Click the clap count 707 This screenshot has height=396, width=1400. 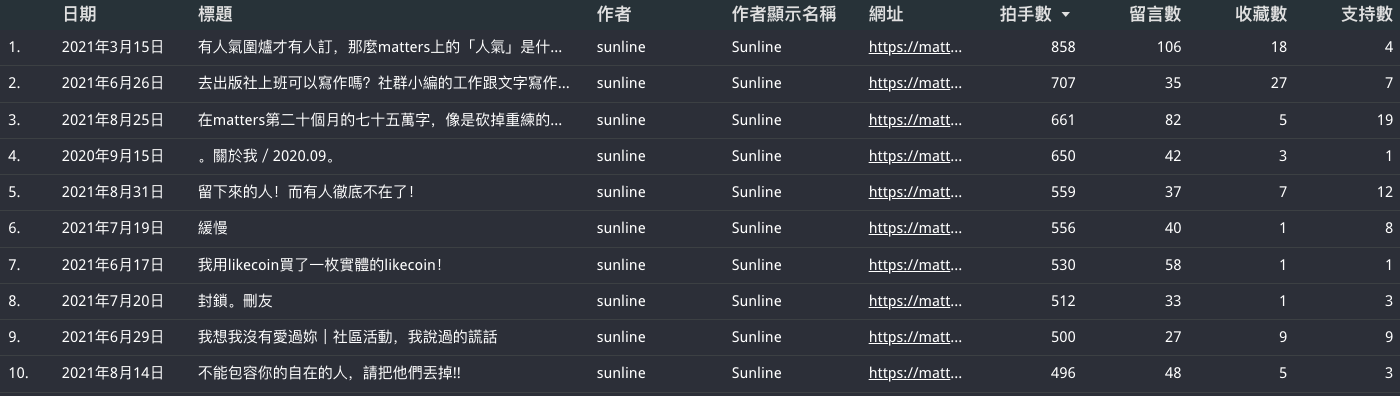(x=1063, y=83)
